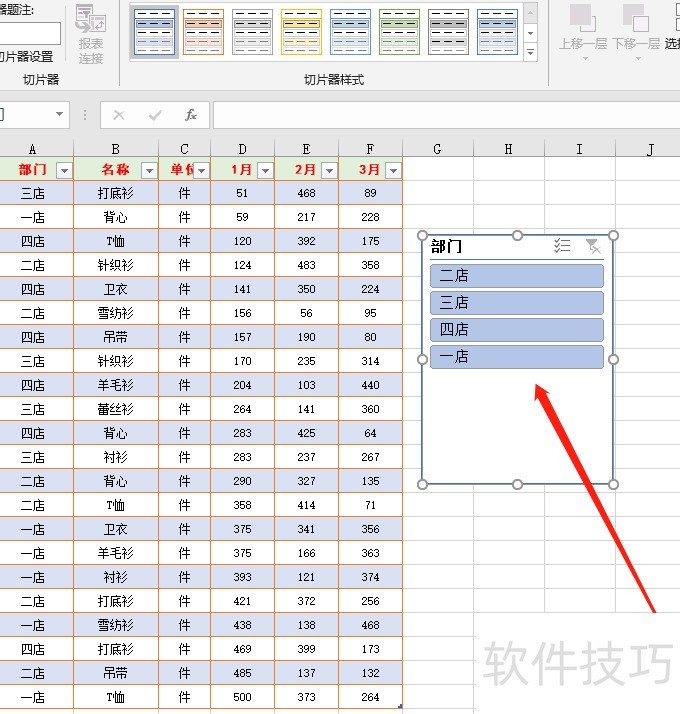Open the 1月 column filter dropdown
Viewport: 680px width, 714px height.
(x=265, y=170)
